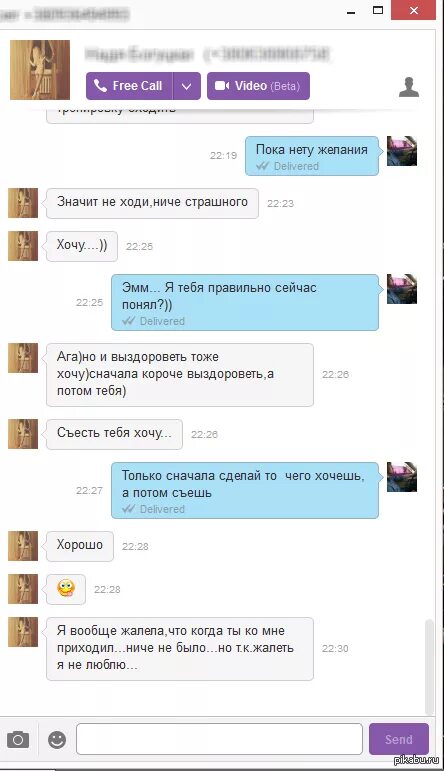Maximize the Viber chat window
444x771 pixels.
tap(378, 10)
